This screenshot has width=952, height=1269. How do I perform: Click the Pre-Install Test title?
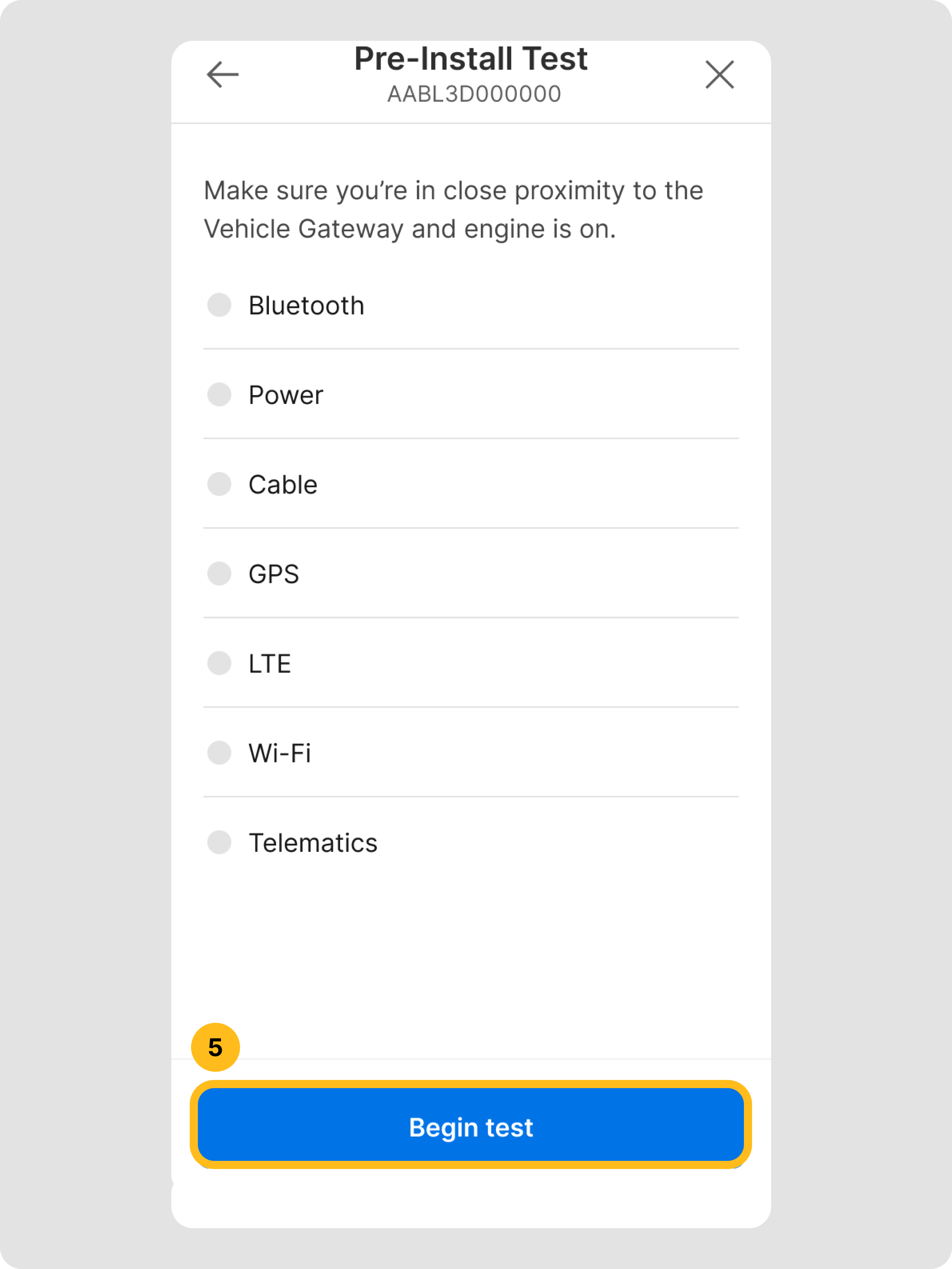pos(471,58)
